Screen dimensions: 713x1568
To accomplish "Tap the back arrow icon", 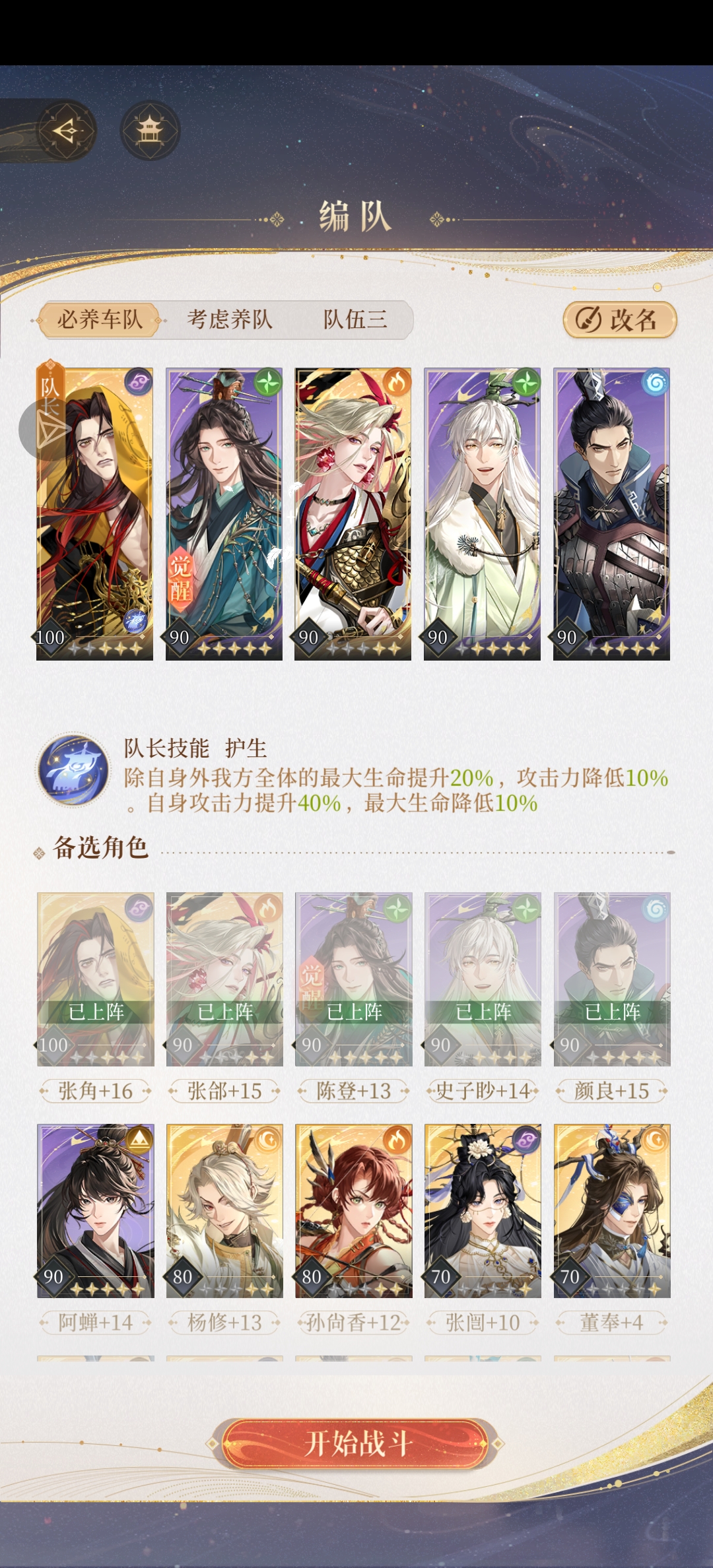I will click(67, 131).
